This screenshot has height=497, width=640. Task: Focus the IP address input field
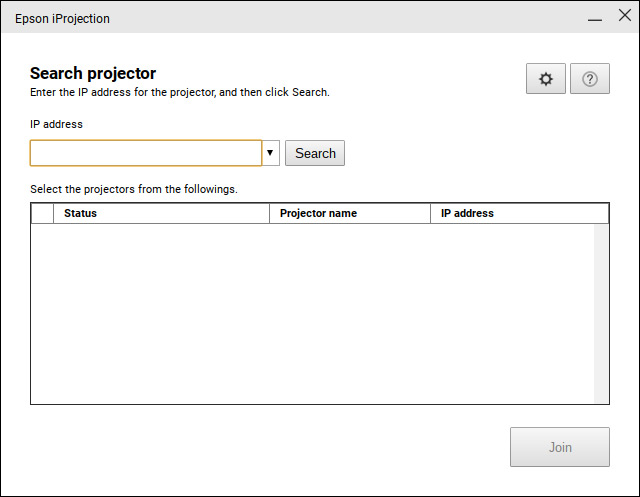point(146,153)
